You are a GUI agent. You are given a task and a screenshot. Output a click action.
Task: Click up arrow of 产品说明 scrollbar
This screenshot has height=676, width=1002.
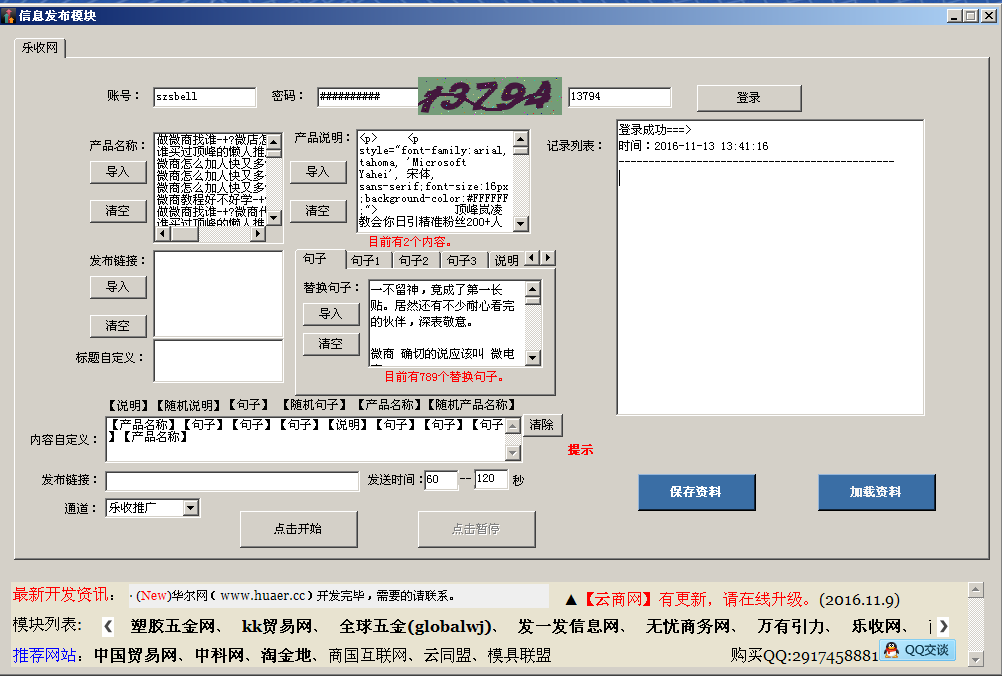[x=521, y=139]
